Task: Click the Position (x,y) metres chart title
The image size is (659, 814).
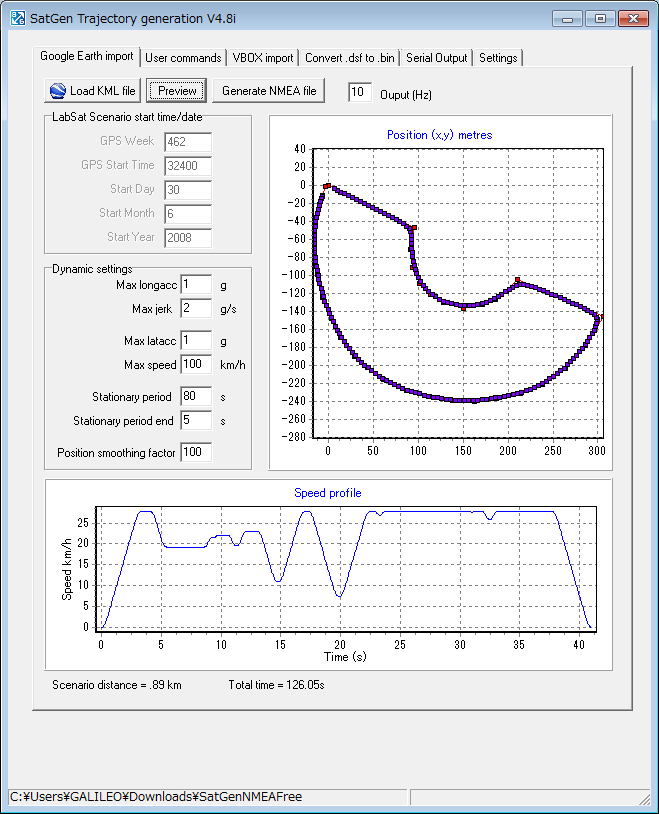Action: [439, 135]
